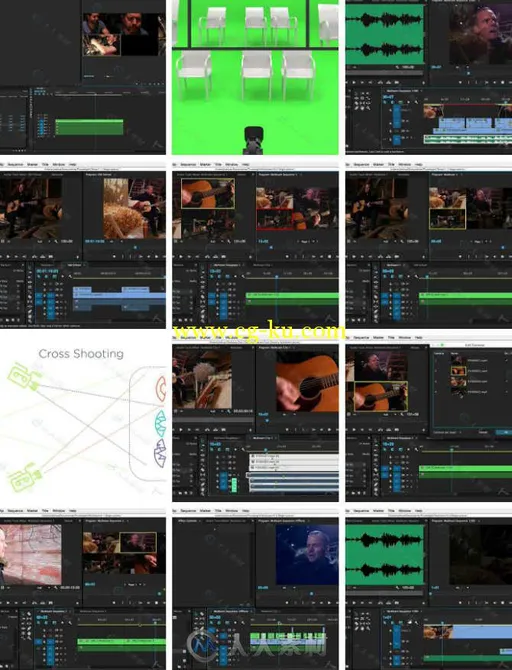Click timeline playhead in red-outlined multicam screenshot

(277, 277)
